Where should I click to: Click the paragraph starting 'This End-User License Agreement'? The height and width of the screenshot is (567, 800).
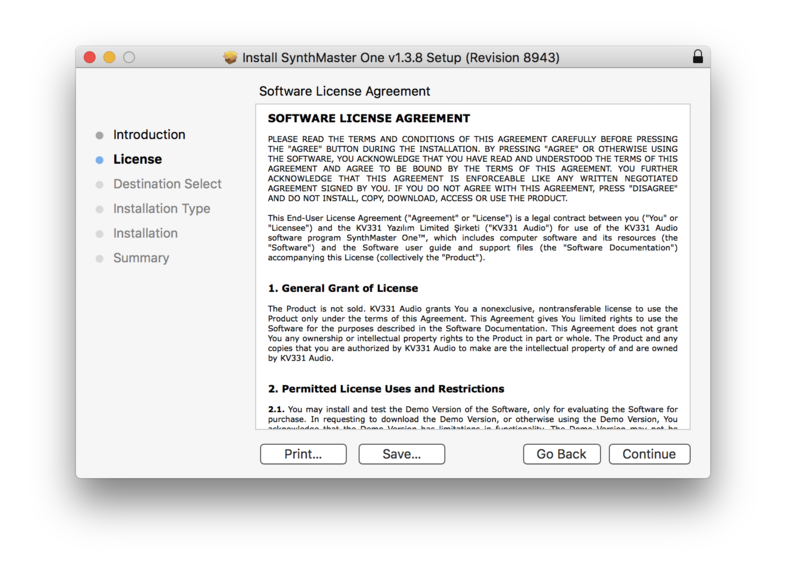point(472,238)
